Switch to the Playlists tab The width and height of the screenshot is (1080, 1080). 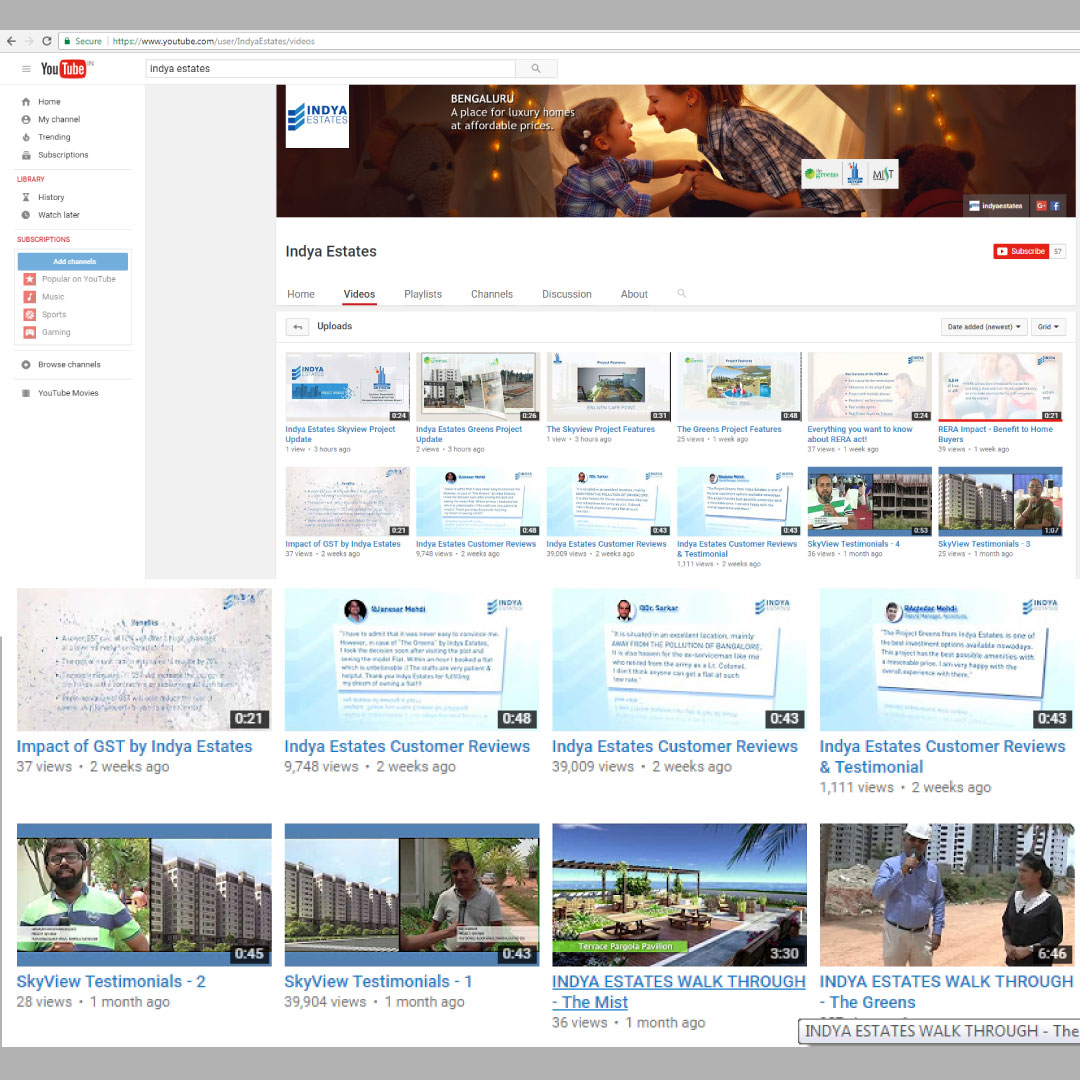coord(423,294)
